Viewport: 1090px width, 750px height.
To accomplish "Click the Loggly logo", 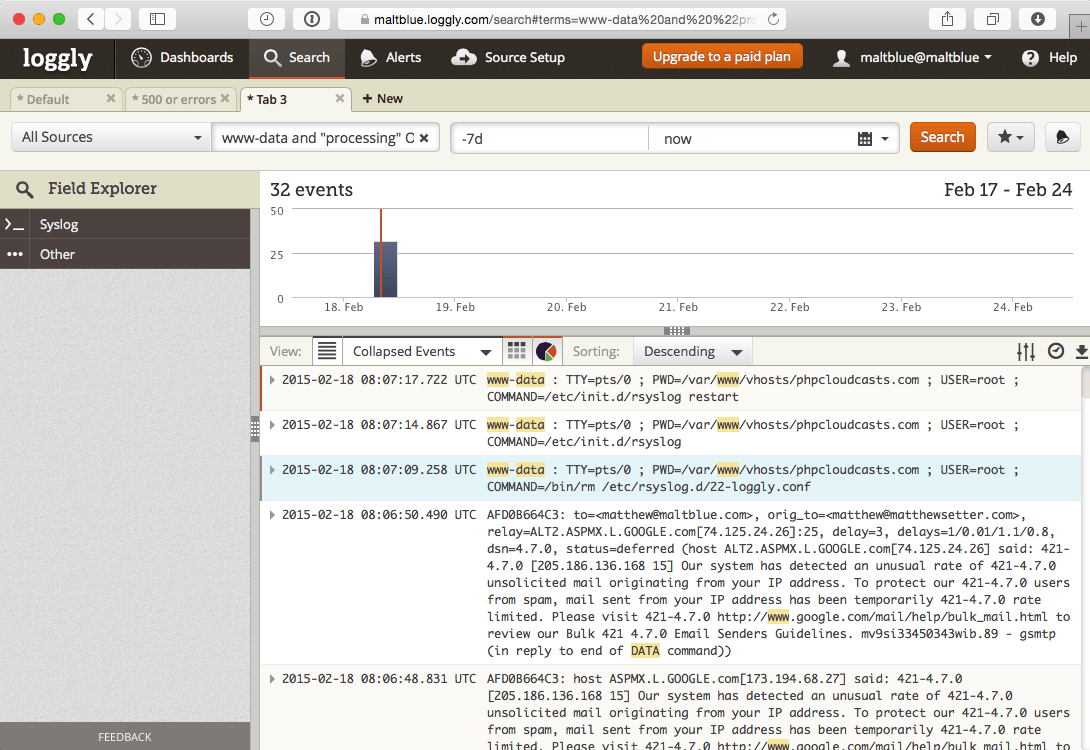I will [57, 58].
